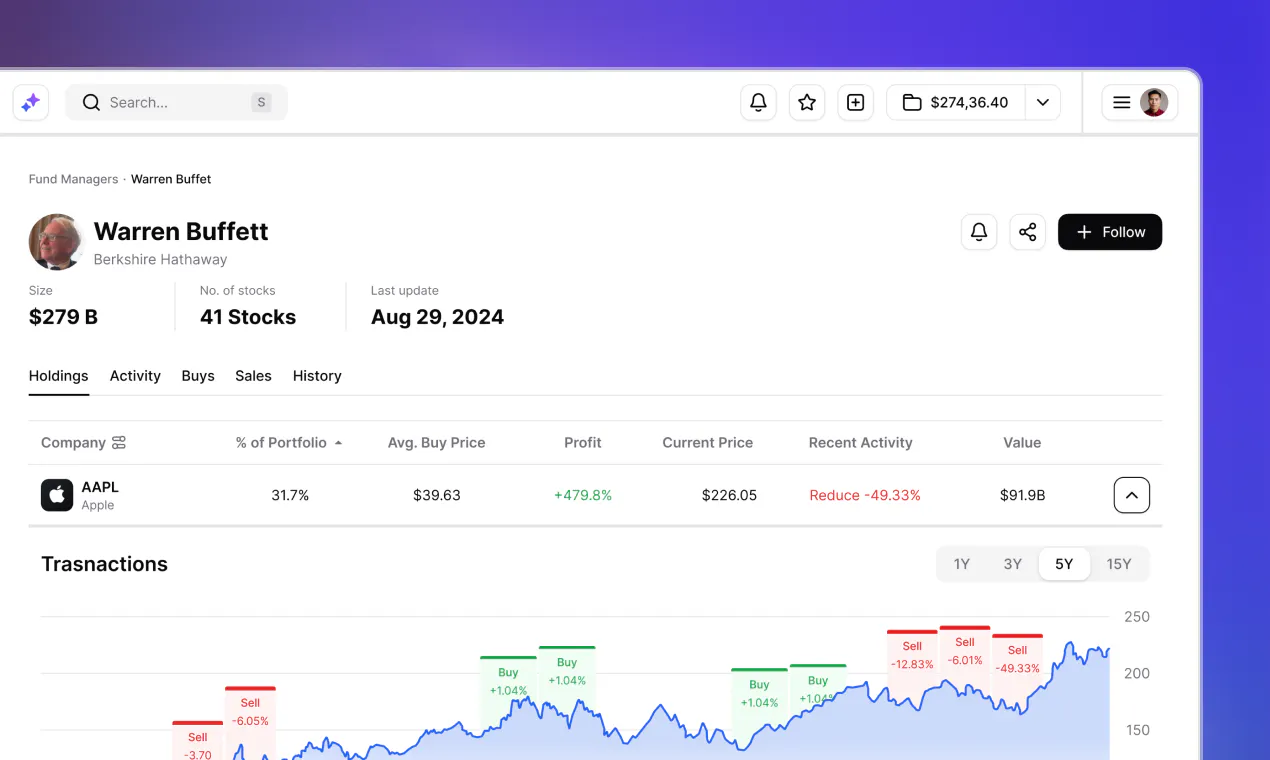Click the magnifier search icon
1270x760 pixels.
point(91,102)
